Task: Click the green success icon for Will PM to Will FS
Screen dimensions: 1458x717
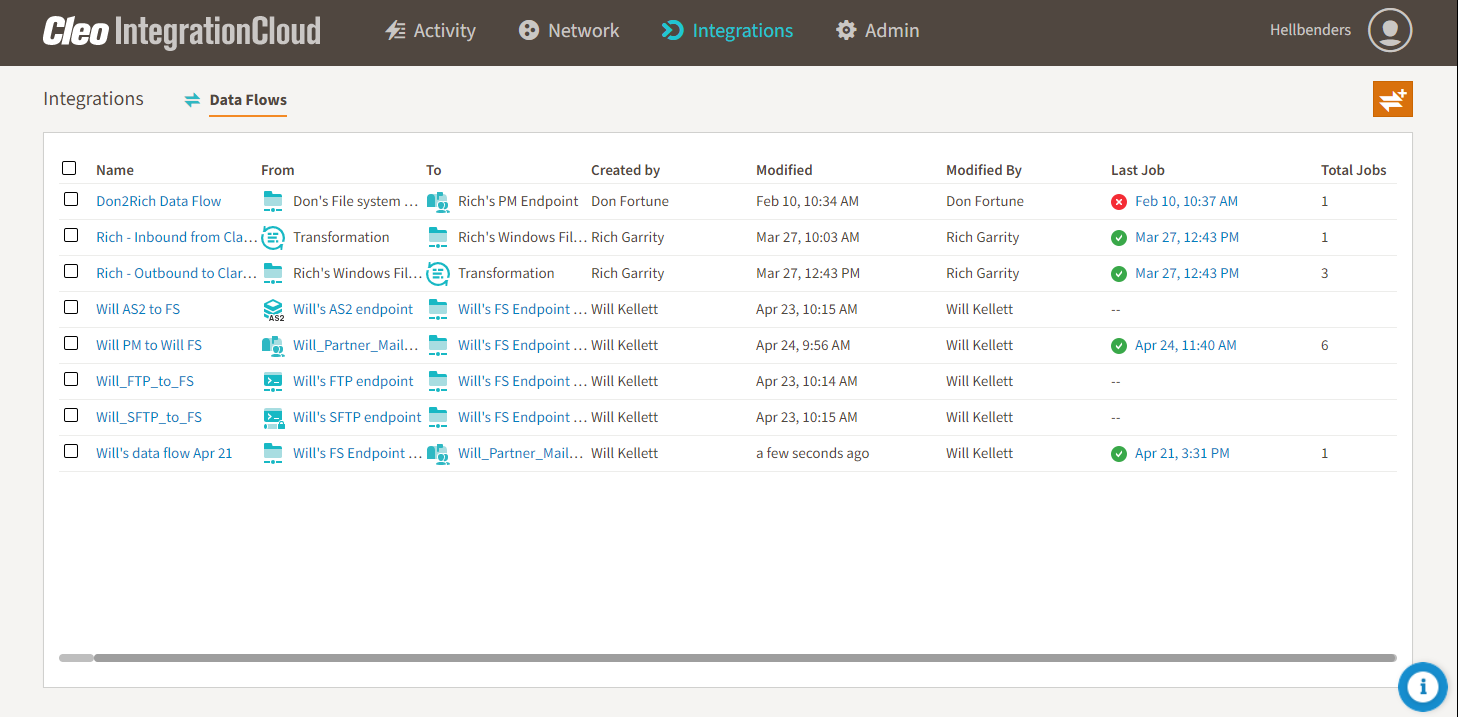Action: click(1119, 345)
